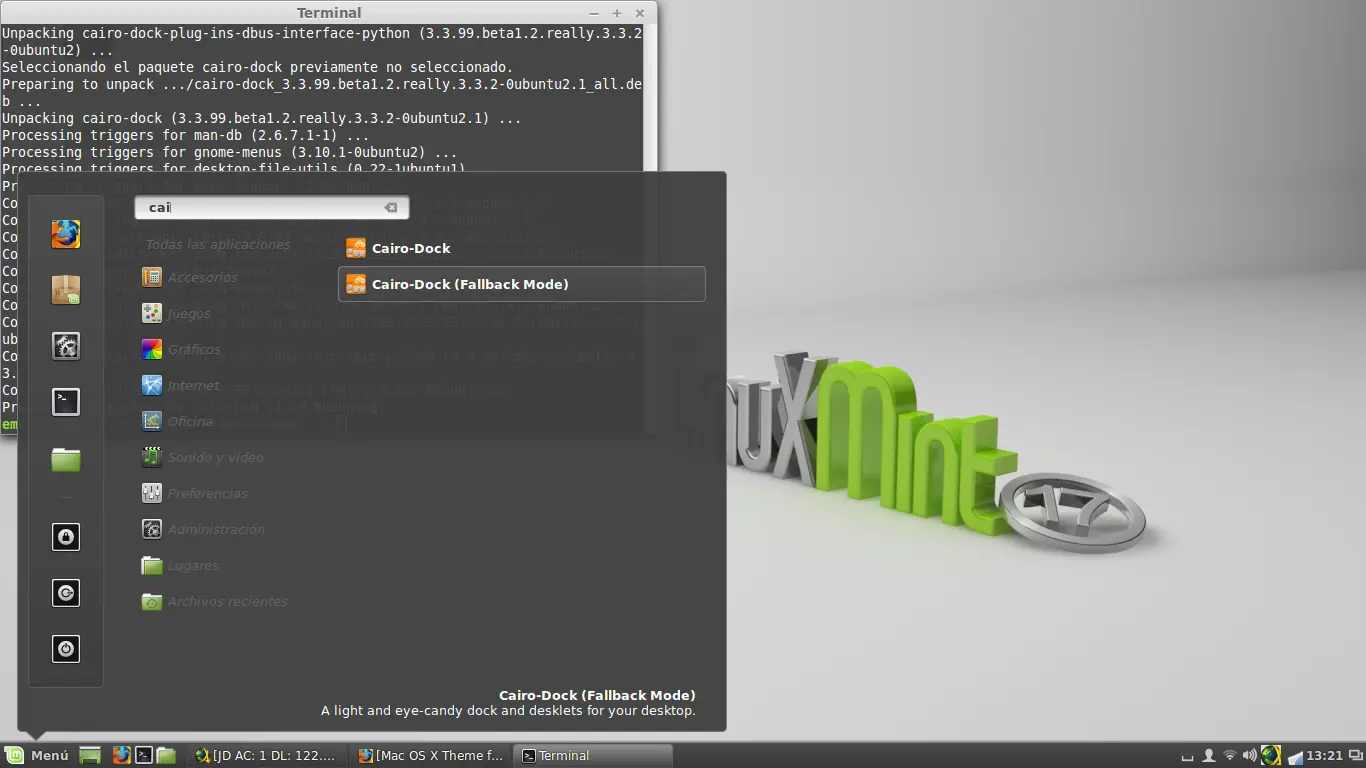Launch Software Manager from the favorites sidebar
Viewport: 1366px width, 768px height.
[66, 290]
